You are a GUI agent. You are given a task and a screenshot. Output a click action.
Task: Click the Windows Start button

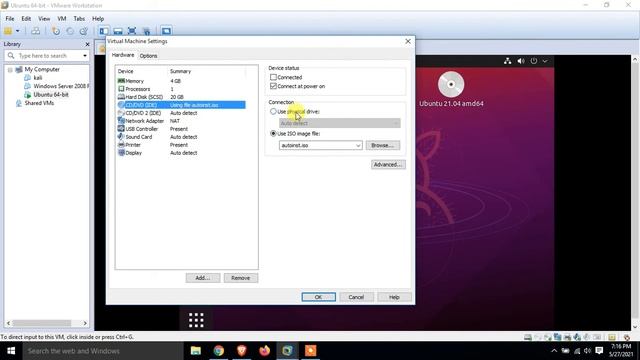click(x=11, y=351)
